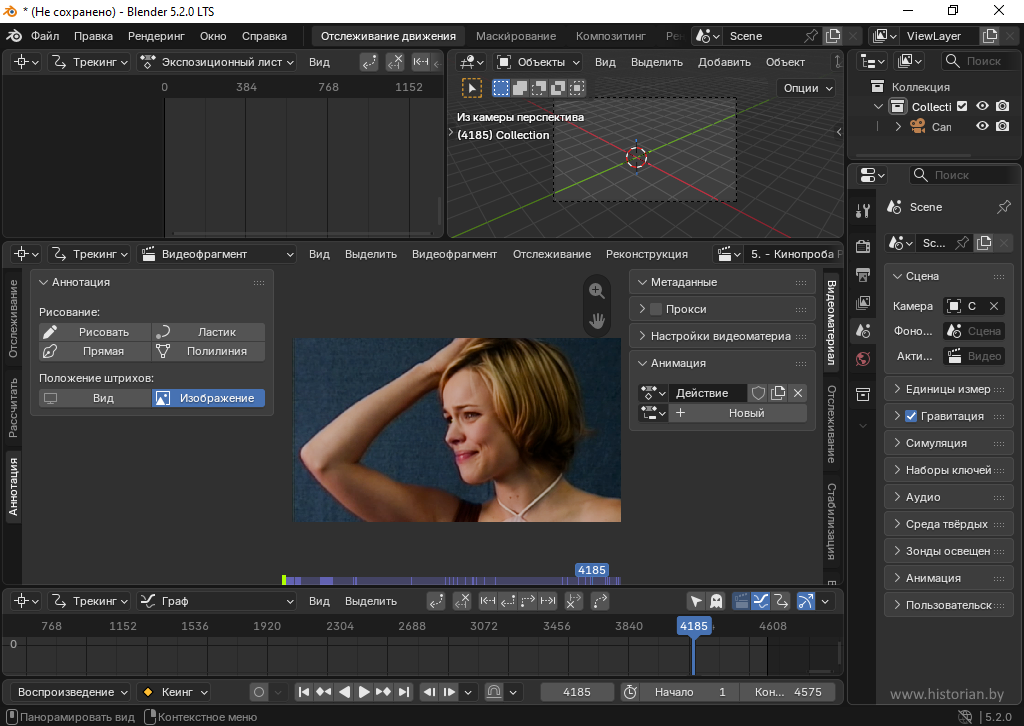Set stroke placement to Вид
The width and height of the screenshot is (1024, 726).
[x=95, y=398]
